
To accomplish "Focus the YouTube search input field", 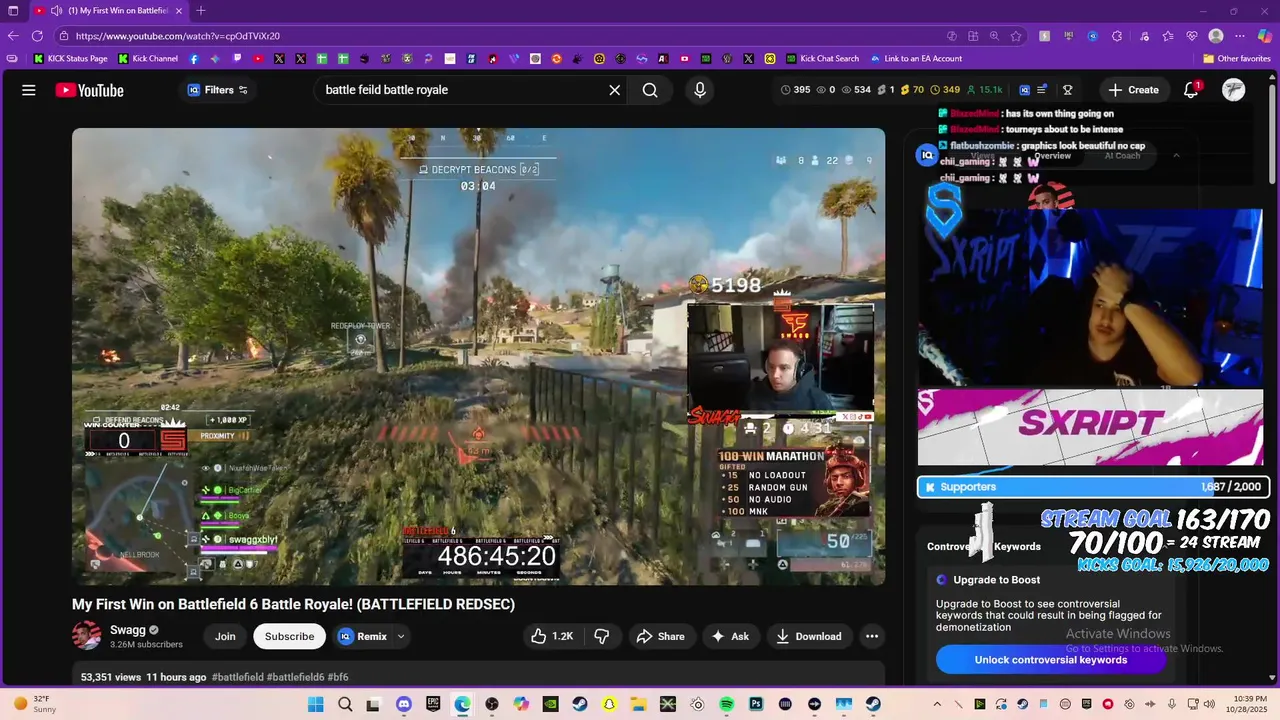I will click(460, 90).
